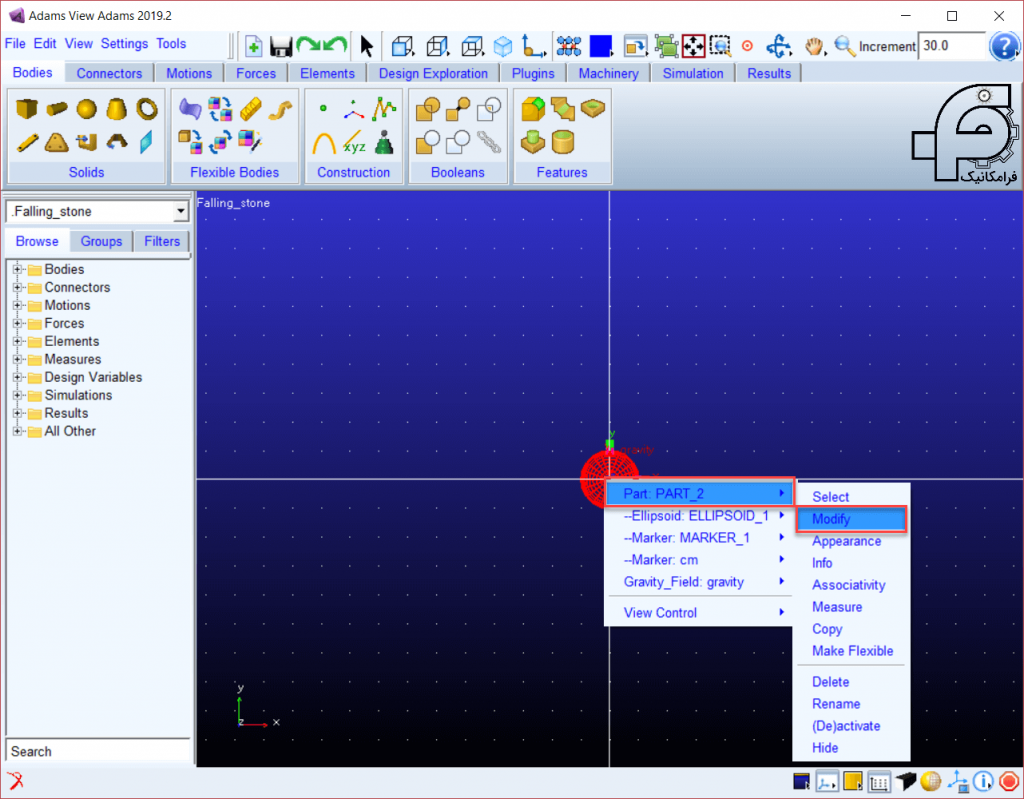Click the Search field in browser
Screen dimensions: 1024x799
[x=97, y=751]
